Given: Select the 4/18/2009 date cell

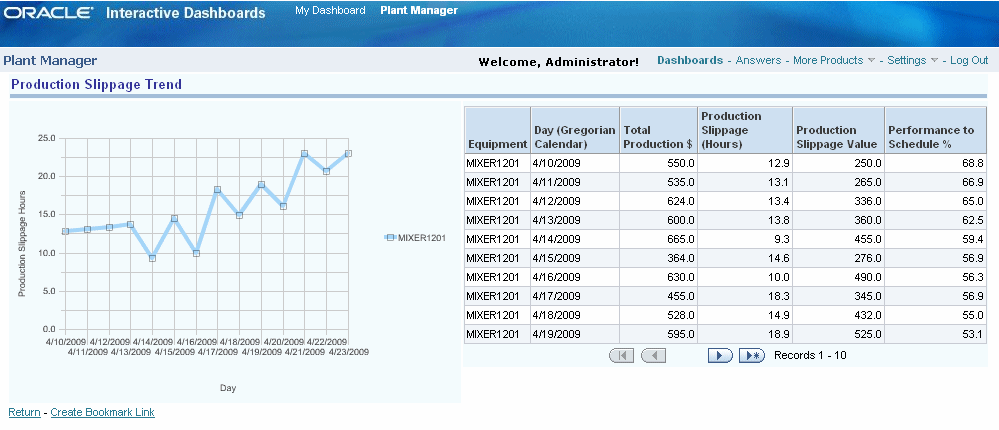Looking at the screenshot, I should [575, 315].
